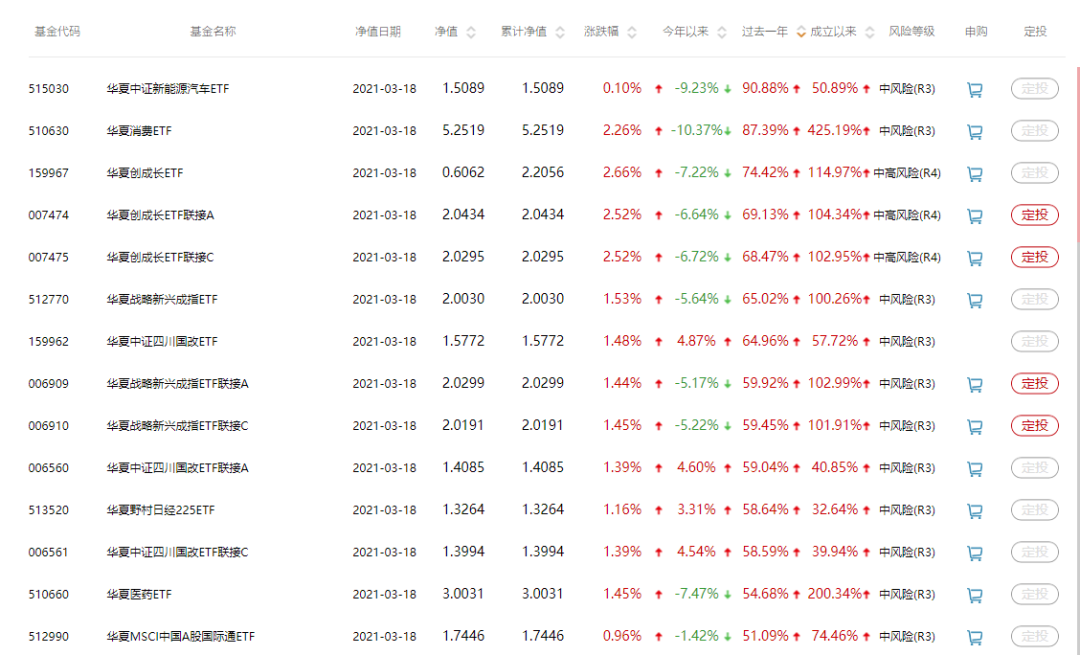Click cart icon for fund 006561

(x=975, y=552)
